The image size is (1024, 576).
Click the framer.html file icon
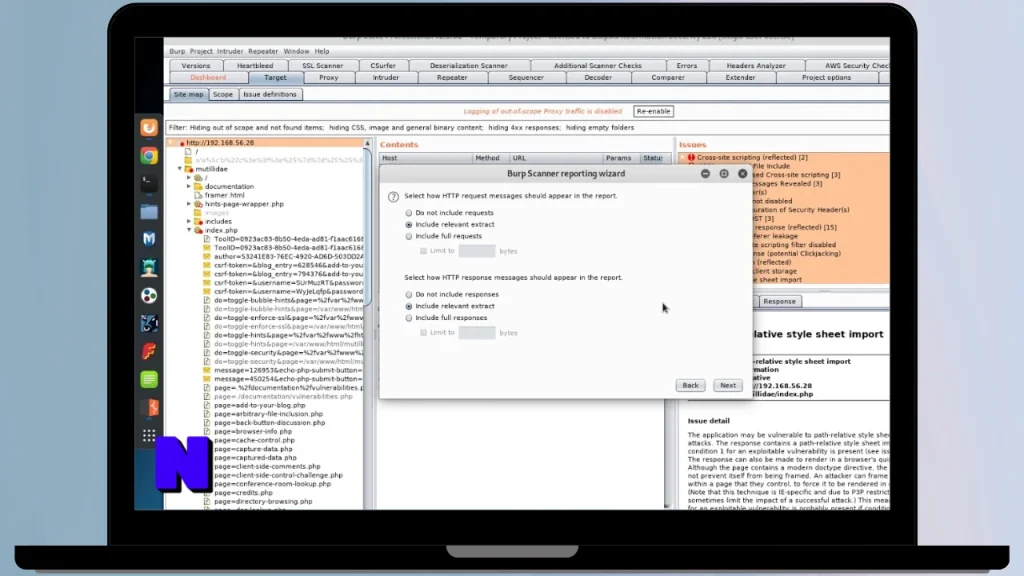point(199,195)
